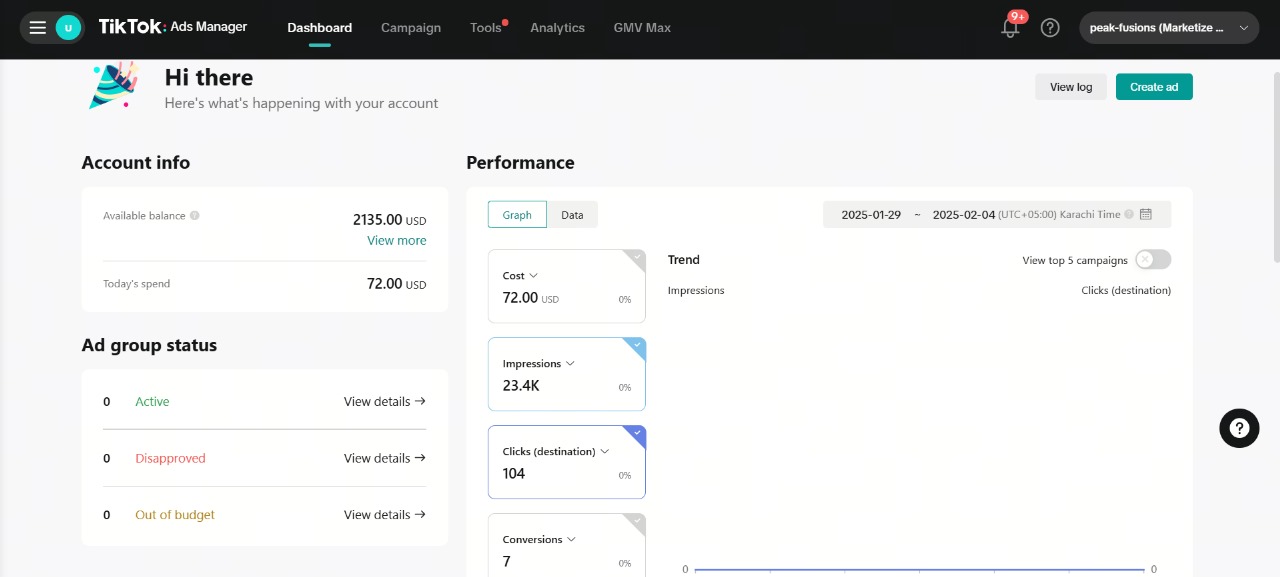The height and width of the screenshot is (577, 1280).
Task: Open the notifications bell
Action: [1010, 28]
